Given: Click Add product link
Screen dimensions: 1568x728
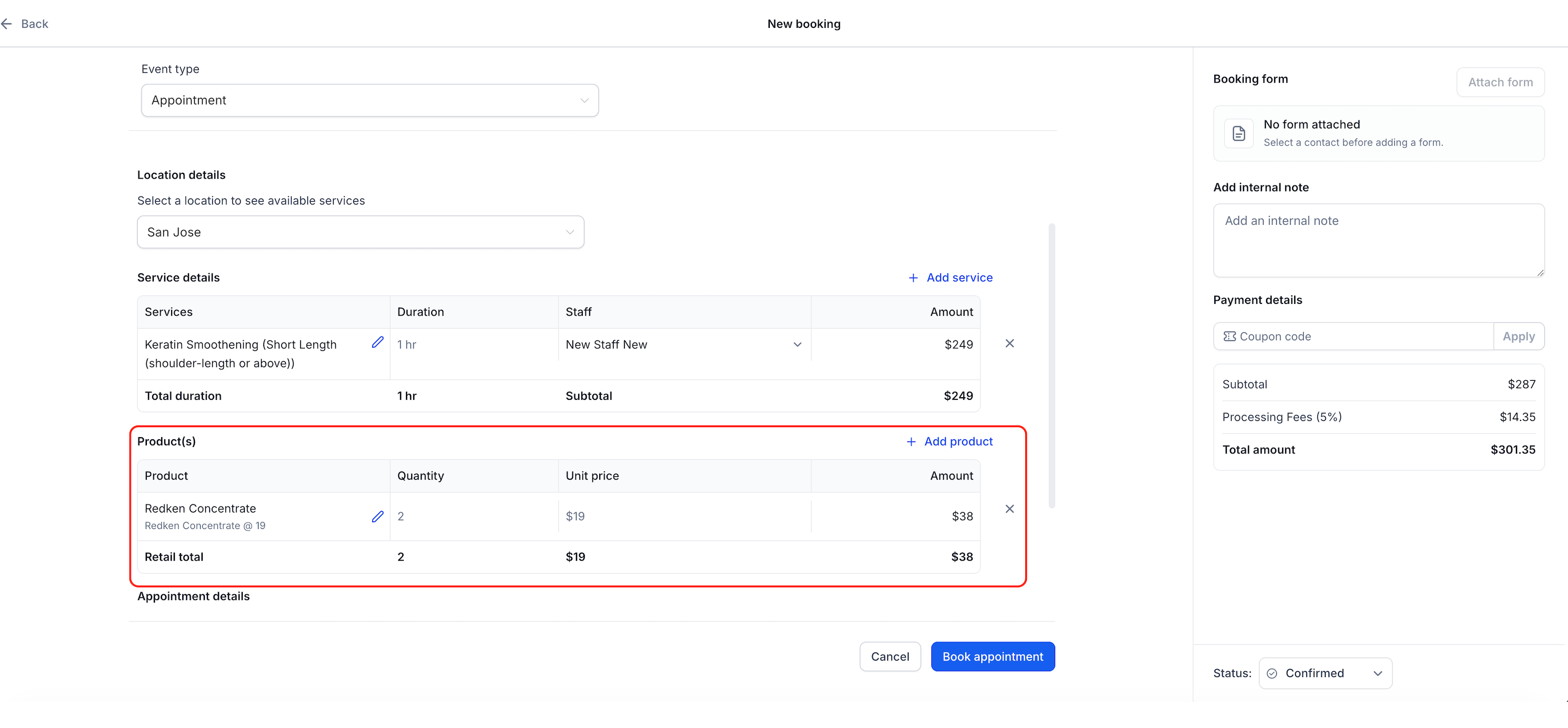Looking at the screenshot, I should [949, 441].
